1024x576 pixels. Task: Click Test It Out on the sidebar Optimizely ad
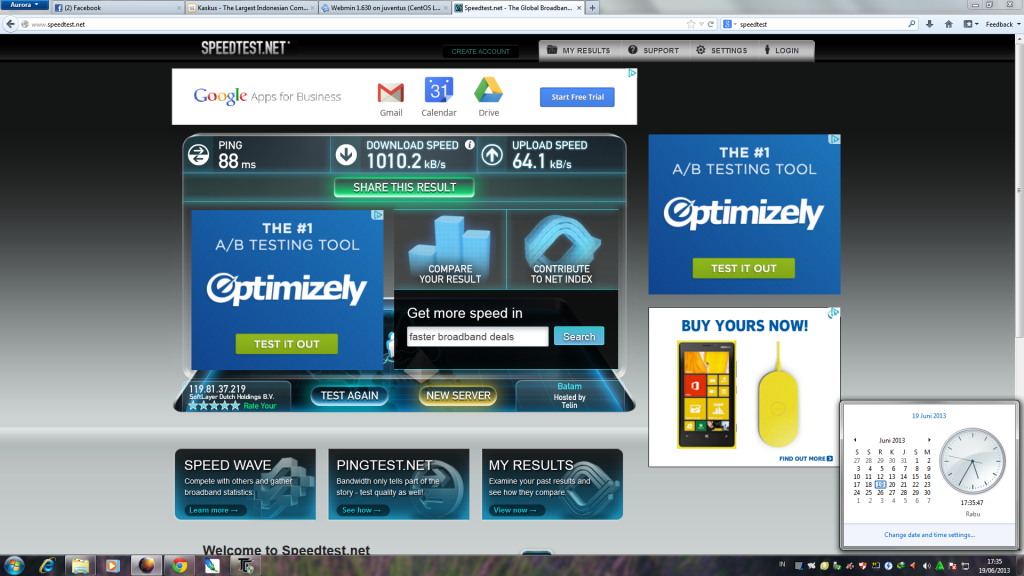click(x=744, y=268)
